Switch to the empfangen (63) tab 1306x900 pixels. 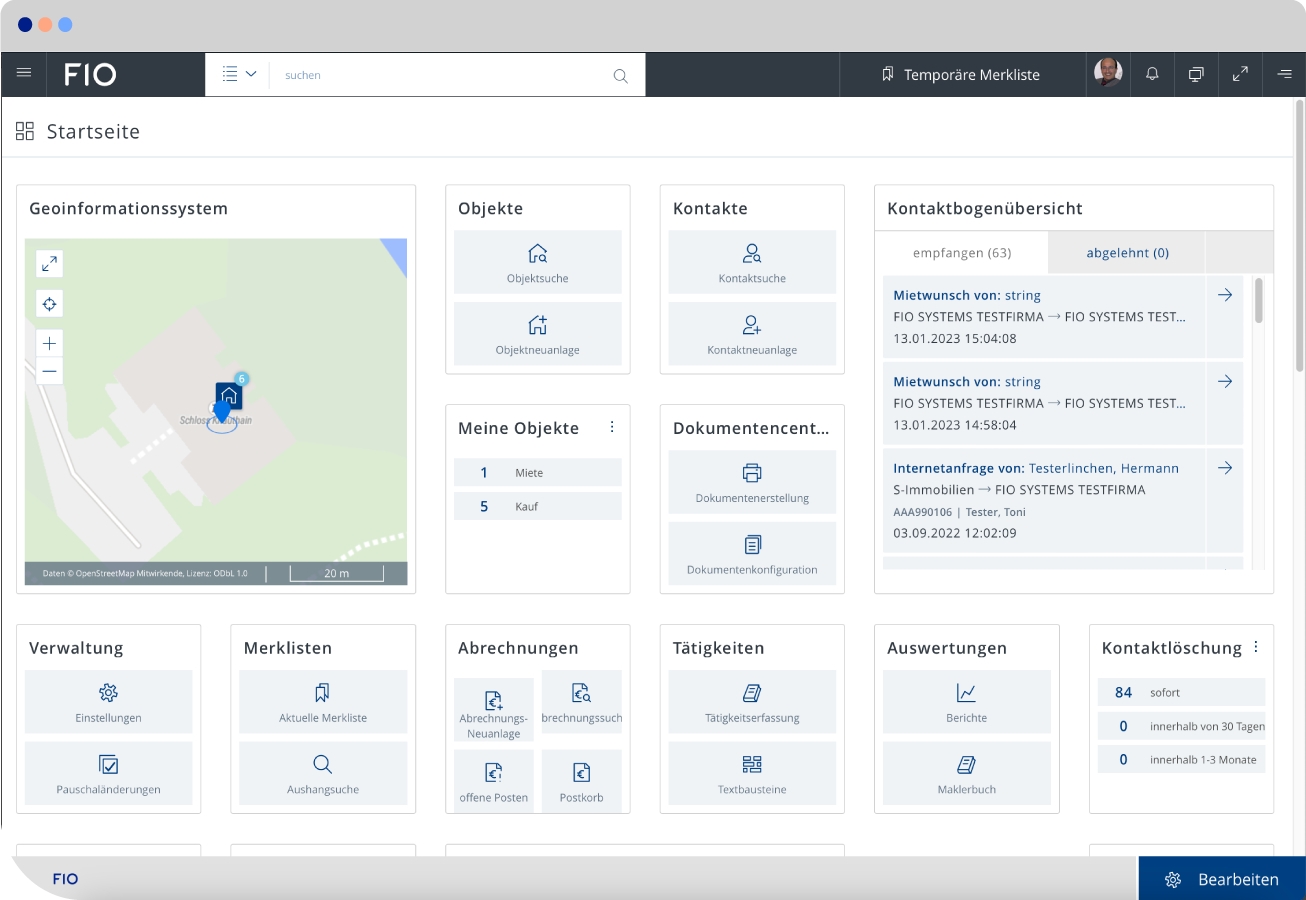click(x=962, y=253)
